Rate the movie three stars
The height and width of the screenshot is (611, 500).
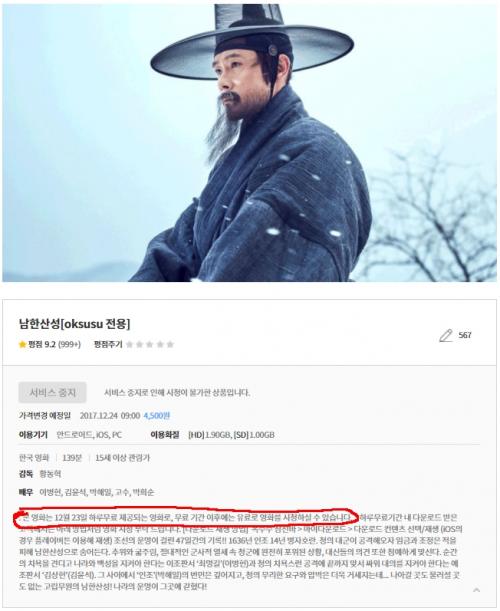tap(150, 344)
